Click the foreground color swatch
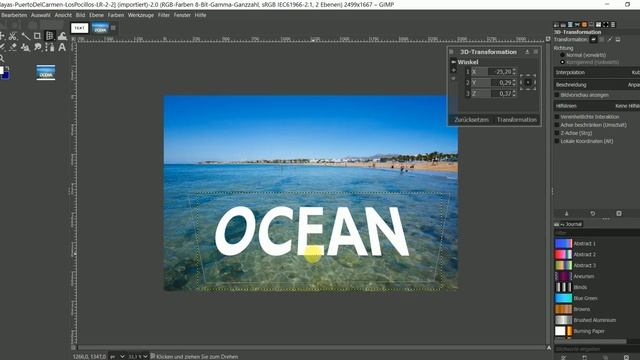Image resolution: width=640 pixels, height=360 pixels. pyautogui.click(x=2, y=70)
